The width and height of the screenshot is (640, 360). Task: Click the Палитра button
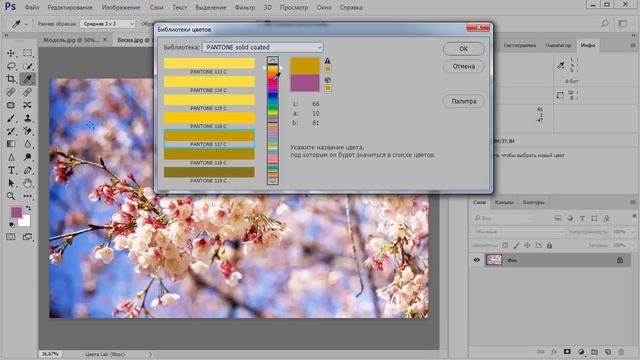464,101
